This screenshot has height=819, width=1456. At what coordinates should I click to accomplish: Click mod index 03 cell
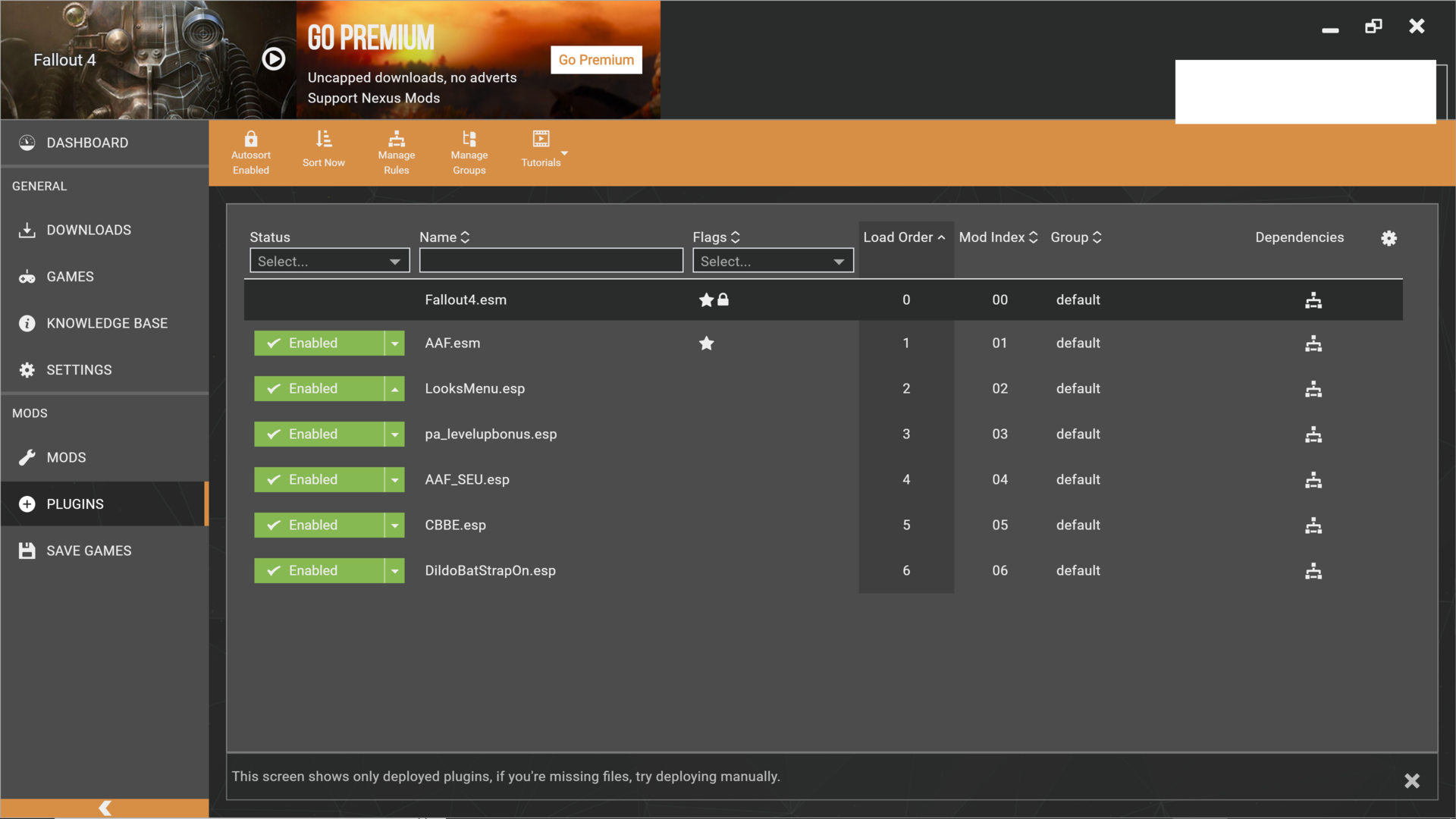tap(999, 434)
